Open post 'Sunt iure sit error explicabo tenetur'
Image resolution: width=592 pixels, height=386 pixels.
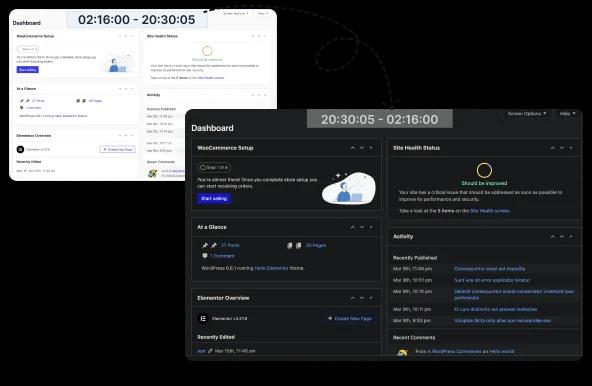click(x=492, y=280)
